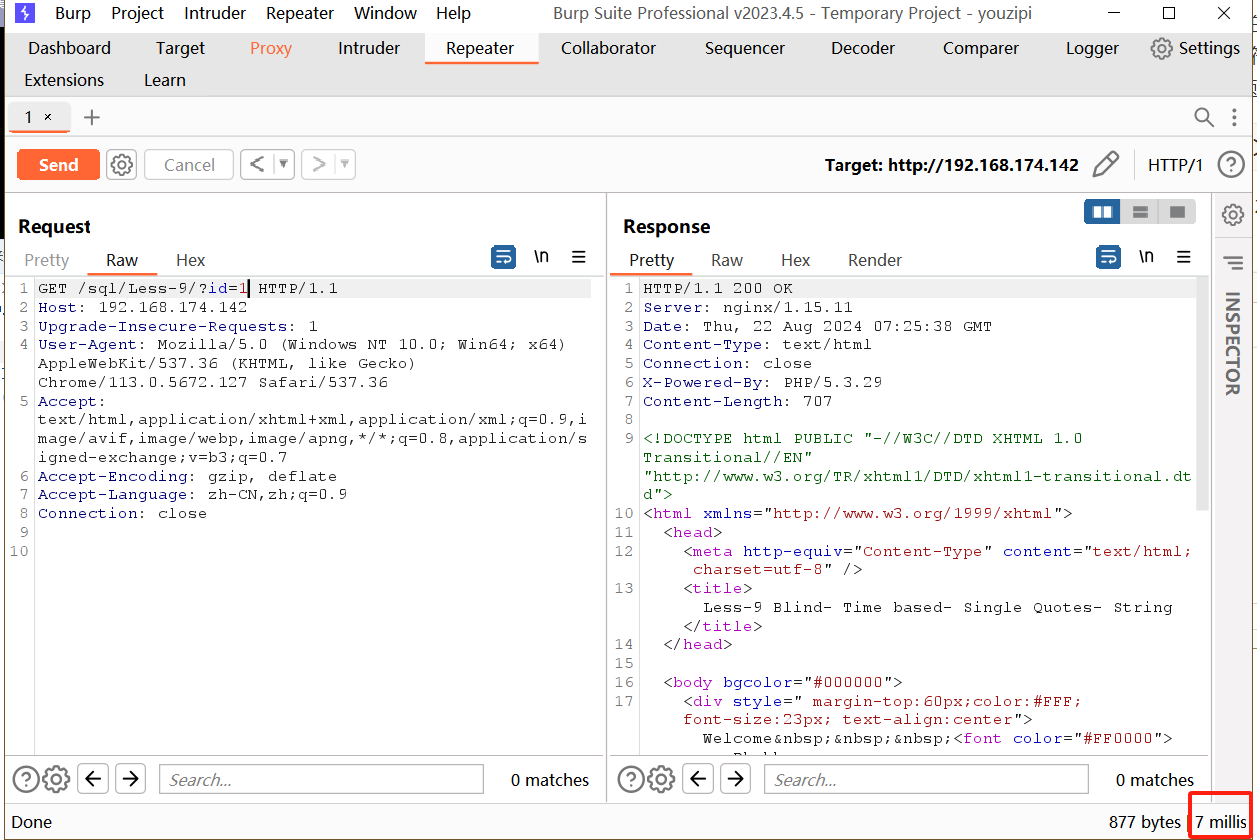1257x840 pixels.
Task: Open response search help question icon
Action: click(630, 779)
